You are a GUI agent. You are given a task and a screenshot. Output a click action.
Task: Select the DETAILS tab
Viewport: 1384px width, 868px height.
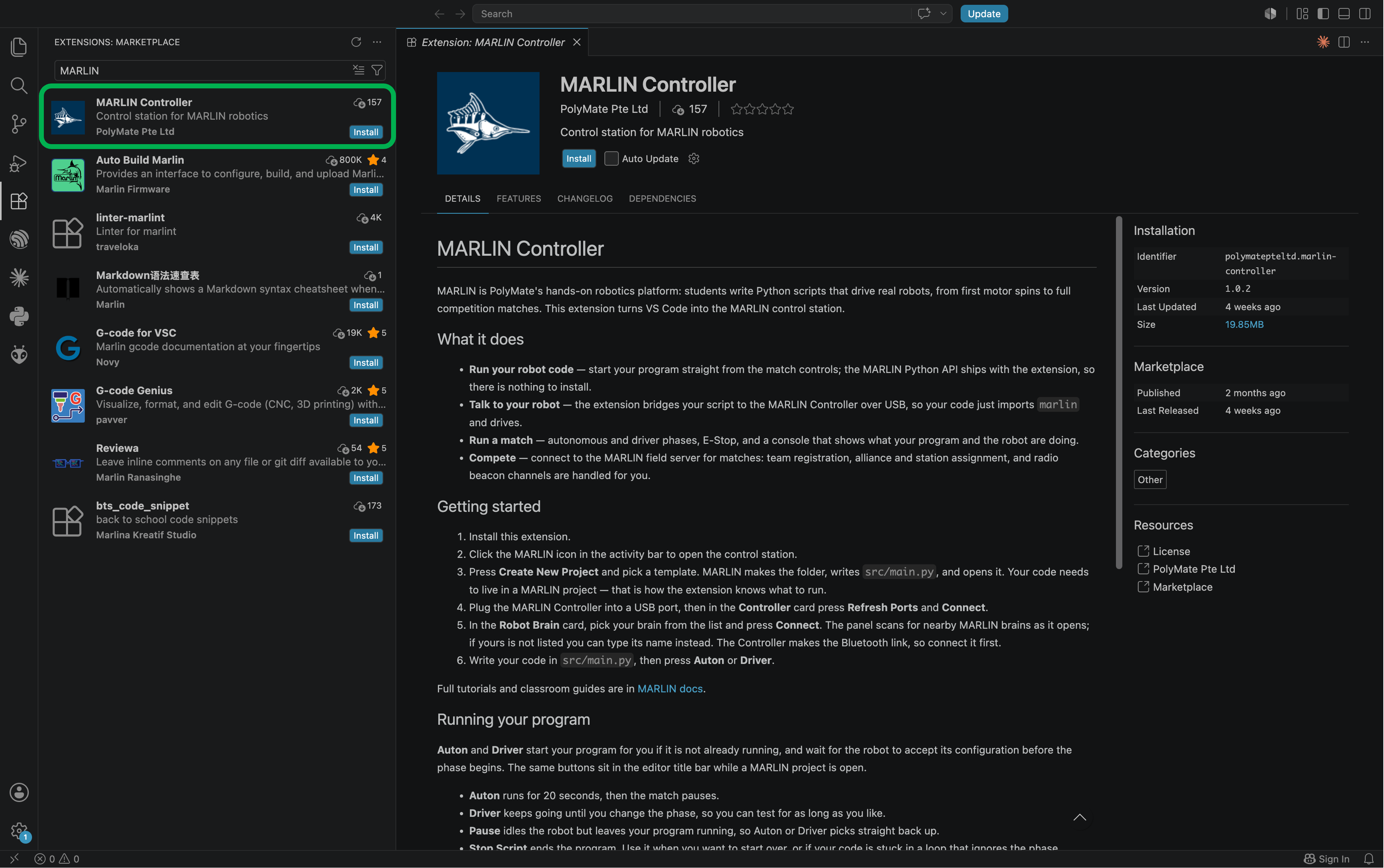(x=463, y=199)
